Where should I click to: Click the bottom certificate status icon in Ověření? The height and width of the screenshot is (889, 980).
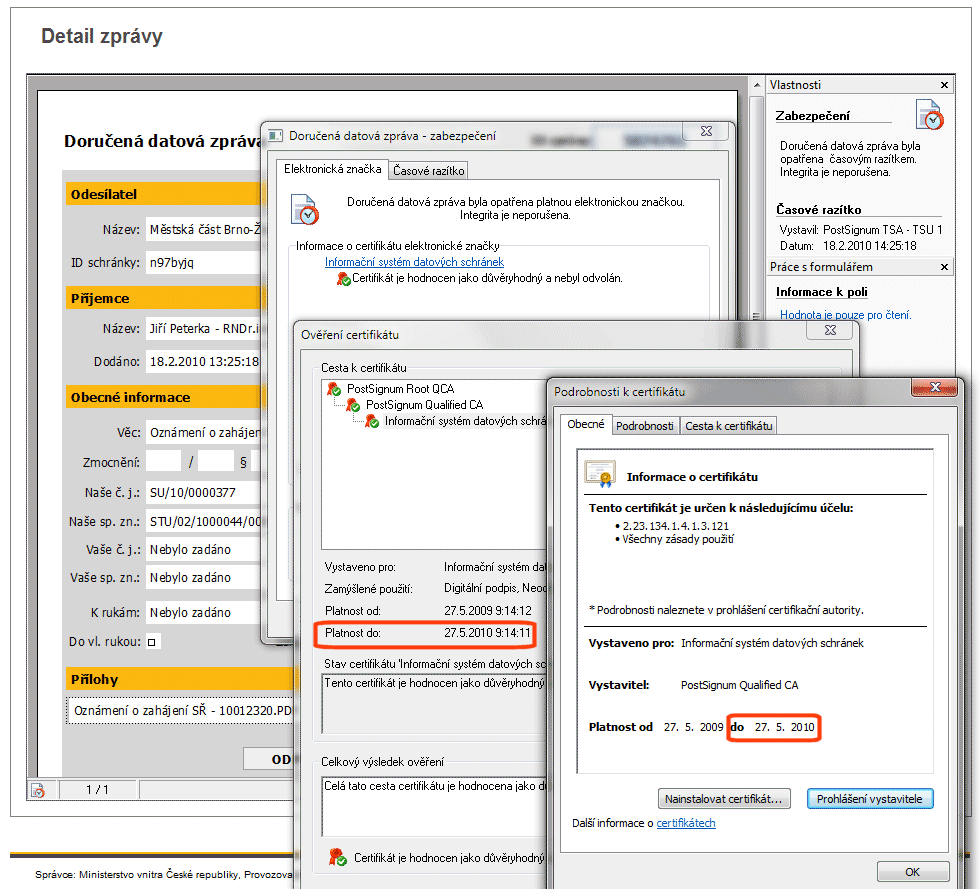click(338, 856)
